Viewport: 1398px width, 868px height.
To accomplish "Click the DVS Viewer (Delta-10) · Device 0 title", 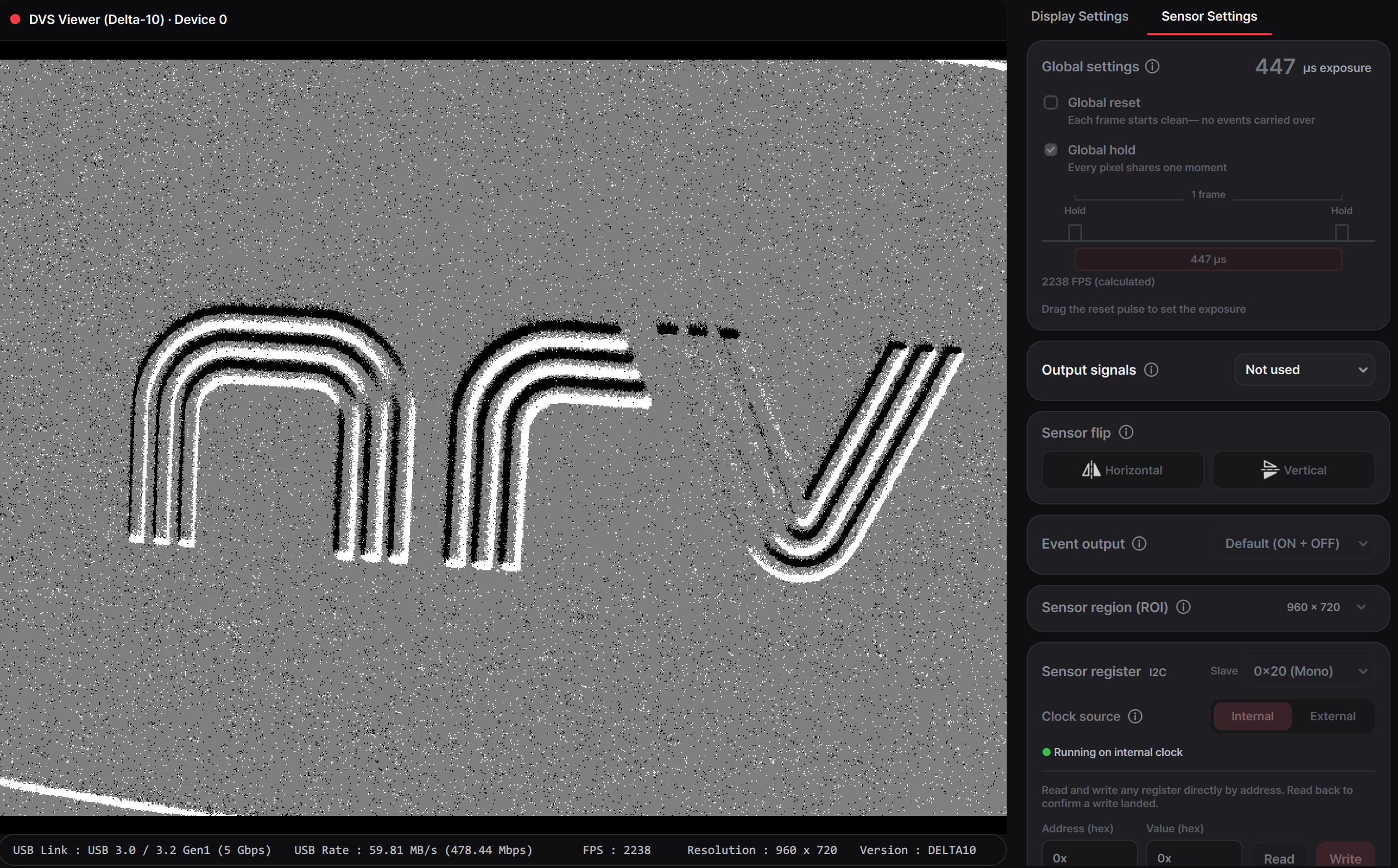I will coord(128,20).
